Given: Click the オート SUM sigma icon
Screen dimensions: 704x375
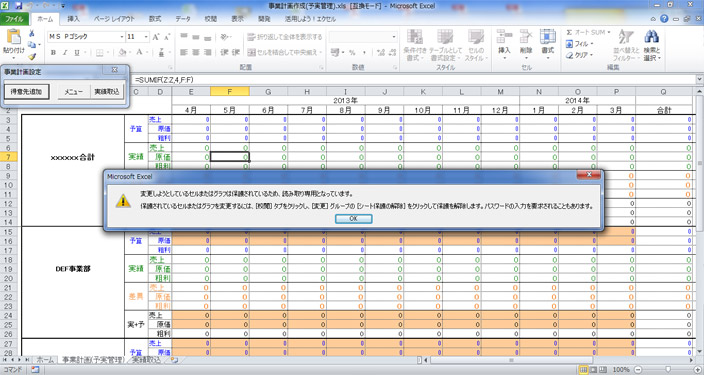Looking at the screenshot, I should pyautogui.click(x=569, y=32).
